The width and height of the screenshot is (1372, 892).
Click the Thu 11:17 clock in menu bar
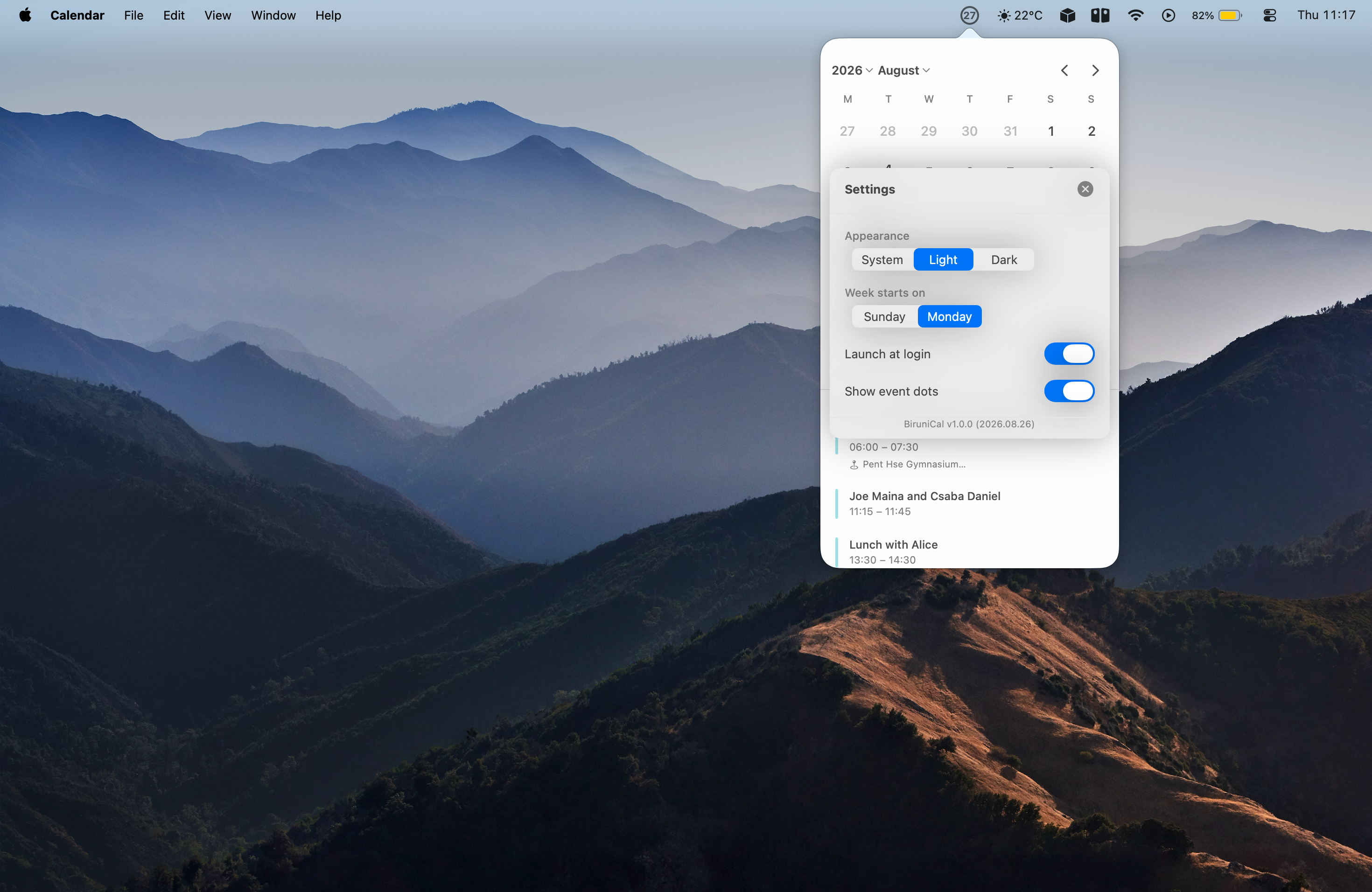coord(1326,15)
